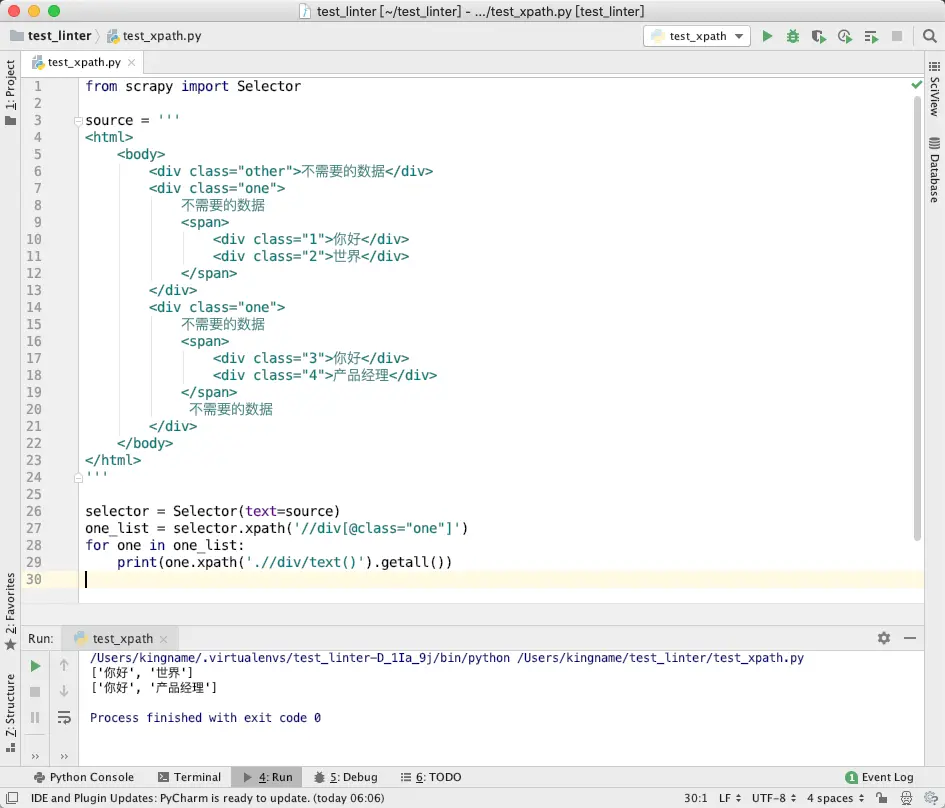Open the Database side panel
This screenshot has width=945, height=808.
pyautogui.click(x=934, y=170)
